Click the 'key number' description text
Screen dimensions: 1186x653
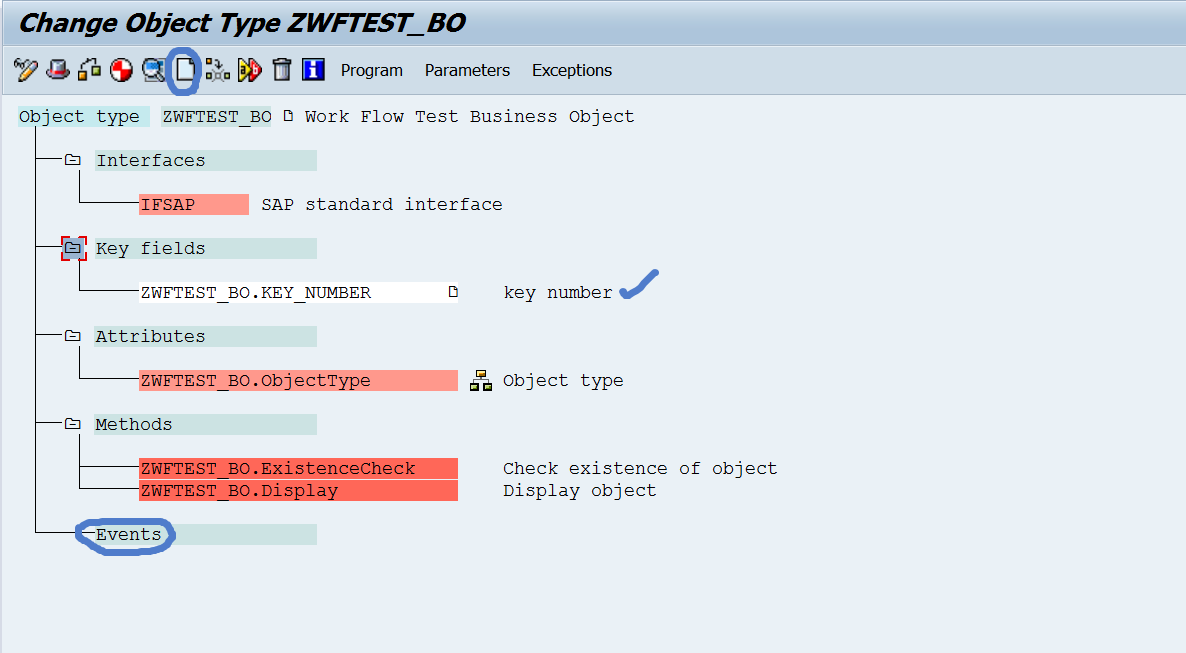[x=558, y=293]
